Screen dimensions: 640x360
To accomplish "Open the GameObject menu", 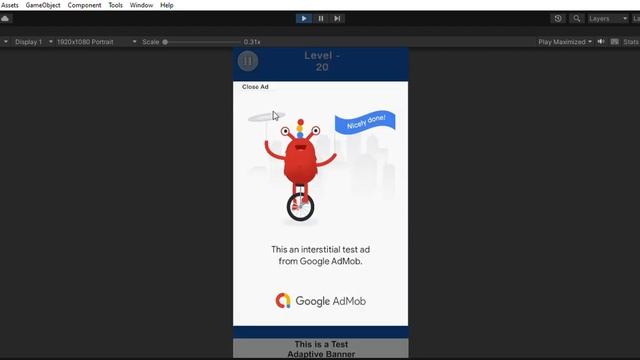I will (43, 5).
